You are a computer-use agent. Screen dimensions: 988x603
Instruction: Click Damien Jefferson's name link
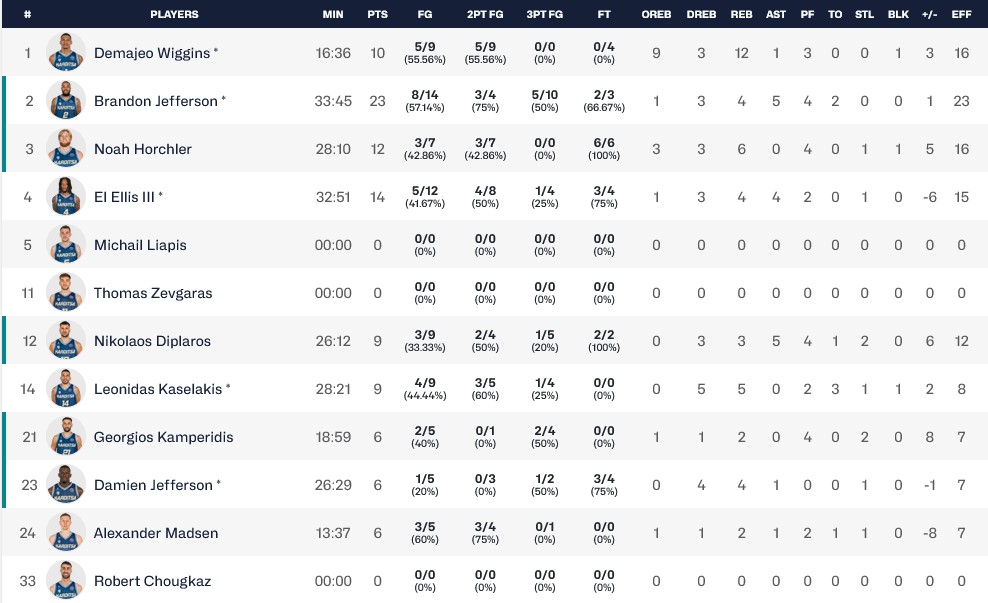(153, 485)
